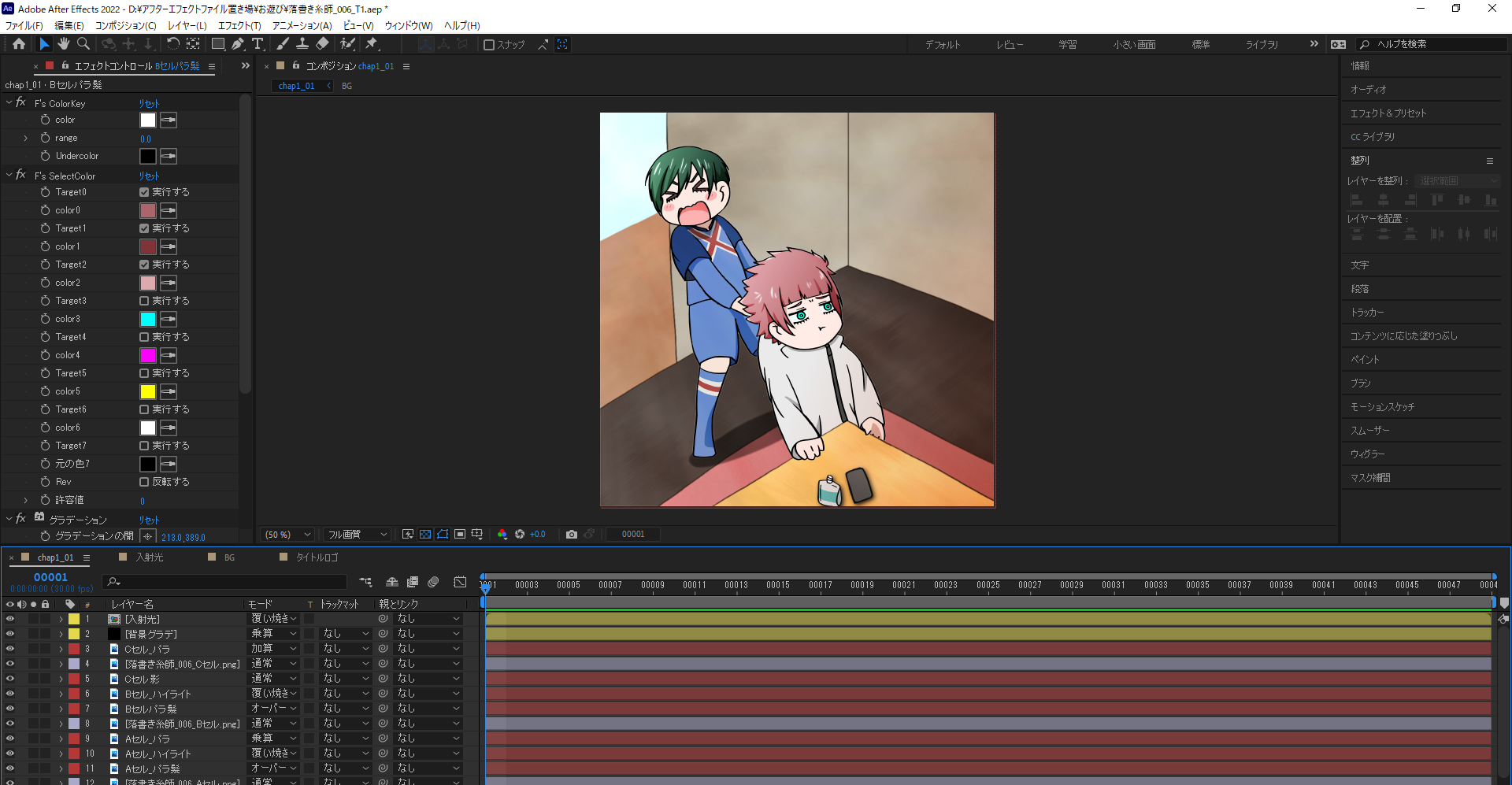Select the Puppet Pin tool
1512x785 pixels.
[372, 44]
